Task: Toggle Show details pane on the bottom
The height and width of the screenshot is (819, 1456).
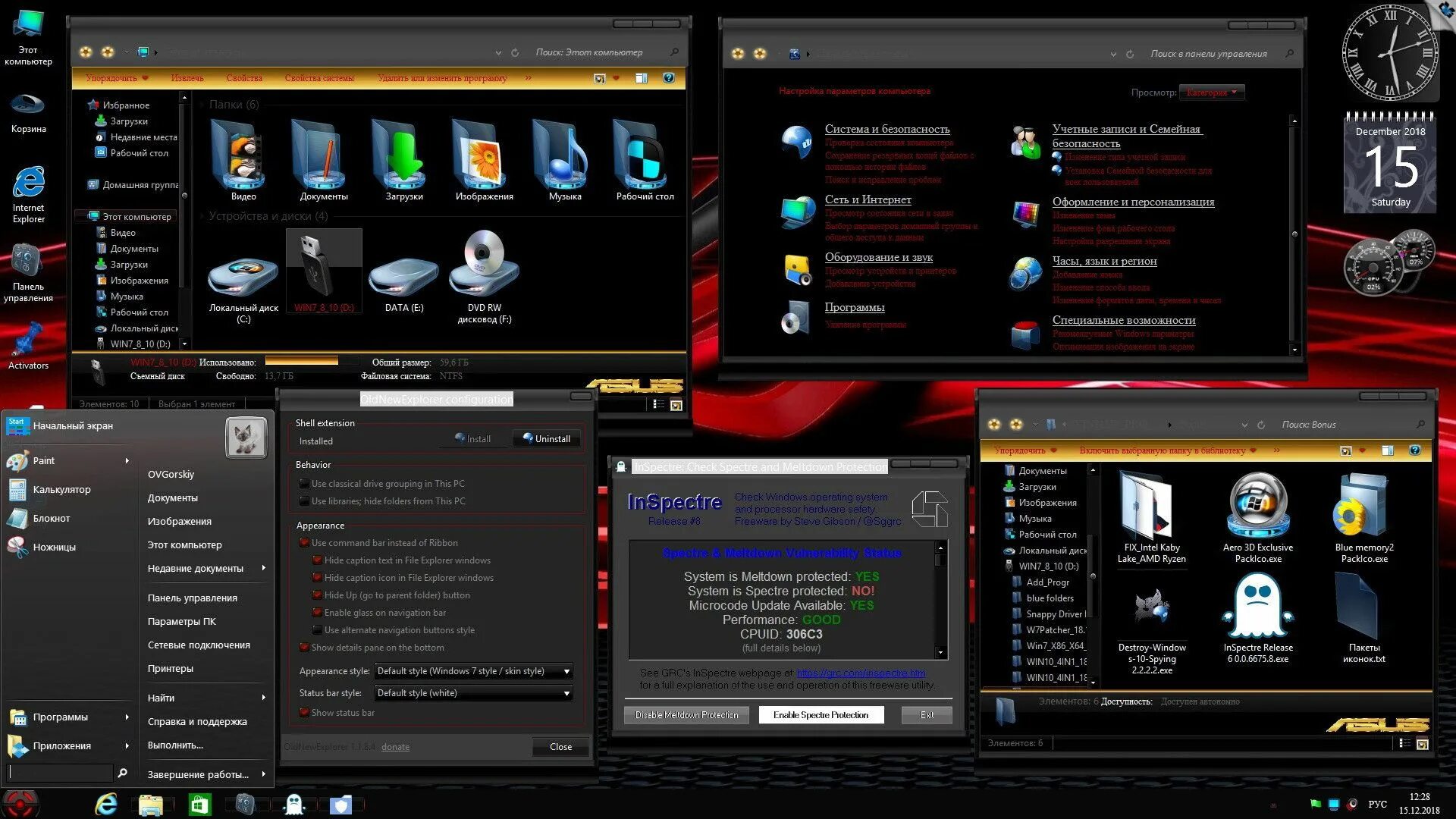Action: (x=304, y=647)
